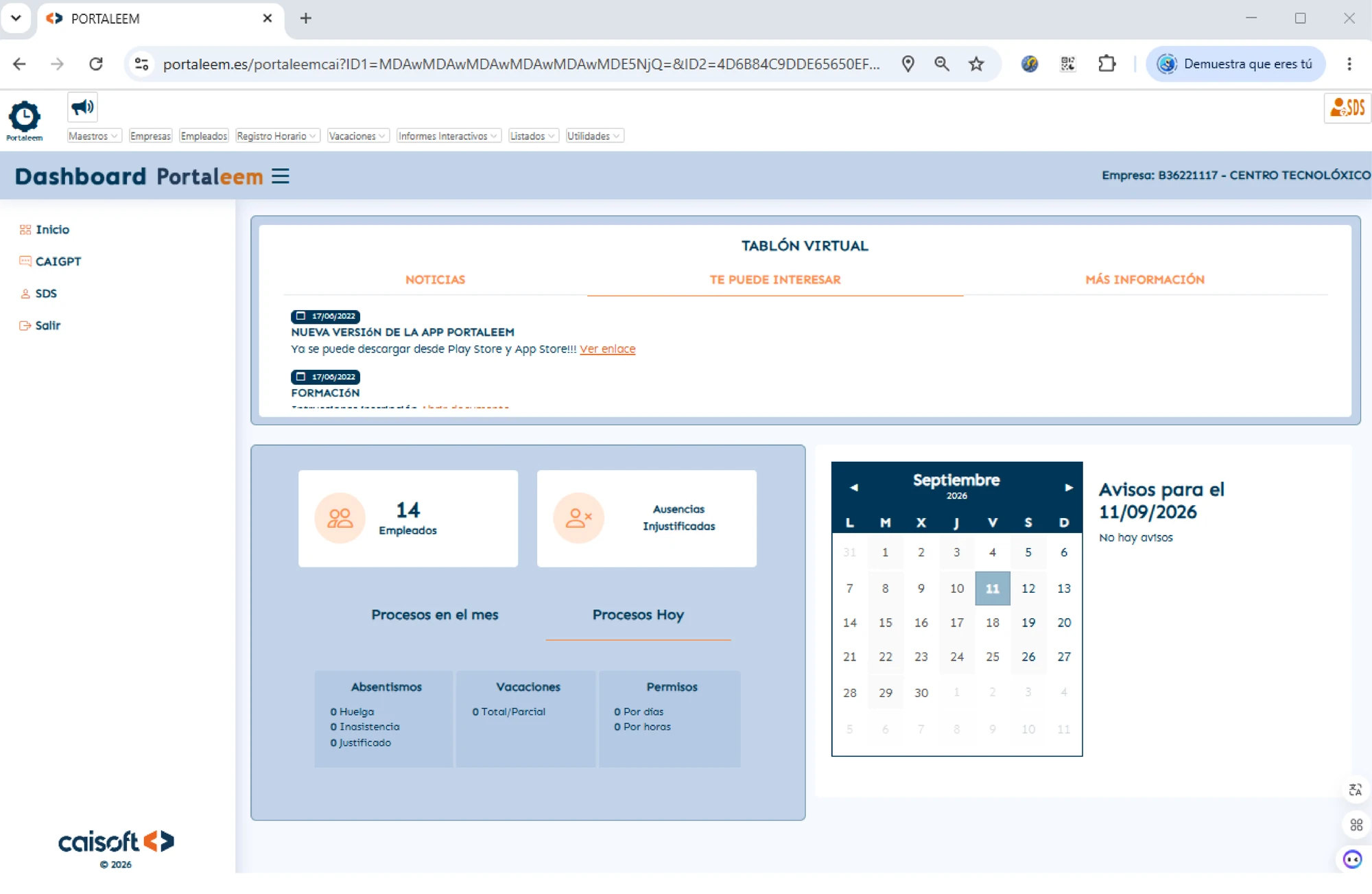Click the Demuestra que eres tú button
Image resolution: width=1372 pixels, height=894 pixels.
point(1235,64)
